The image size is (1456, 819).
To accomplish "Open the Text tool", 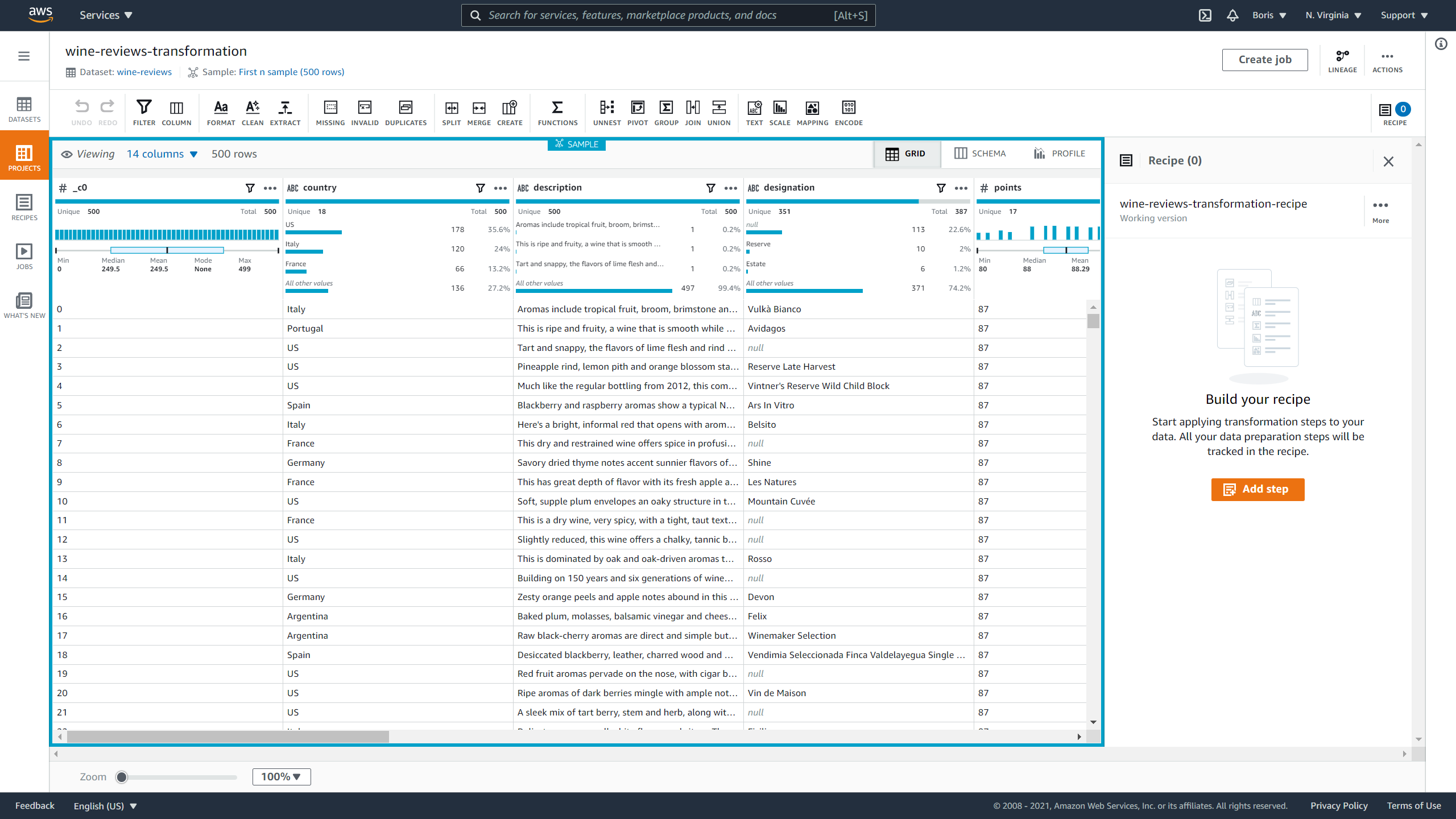I will coord(754,113).
